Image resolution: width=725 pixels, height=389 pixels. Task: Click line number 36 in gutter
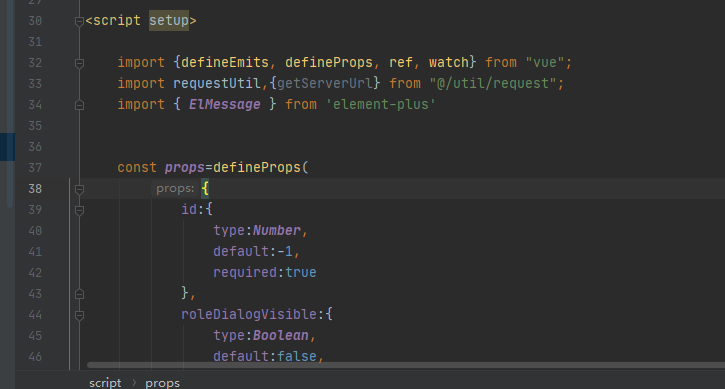point(35,147)
